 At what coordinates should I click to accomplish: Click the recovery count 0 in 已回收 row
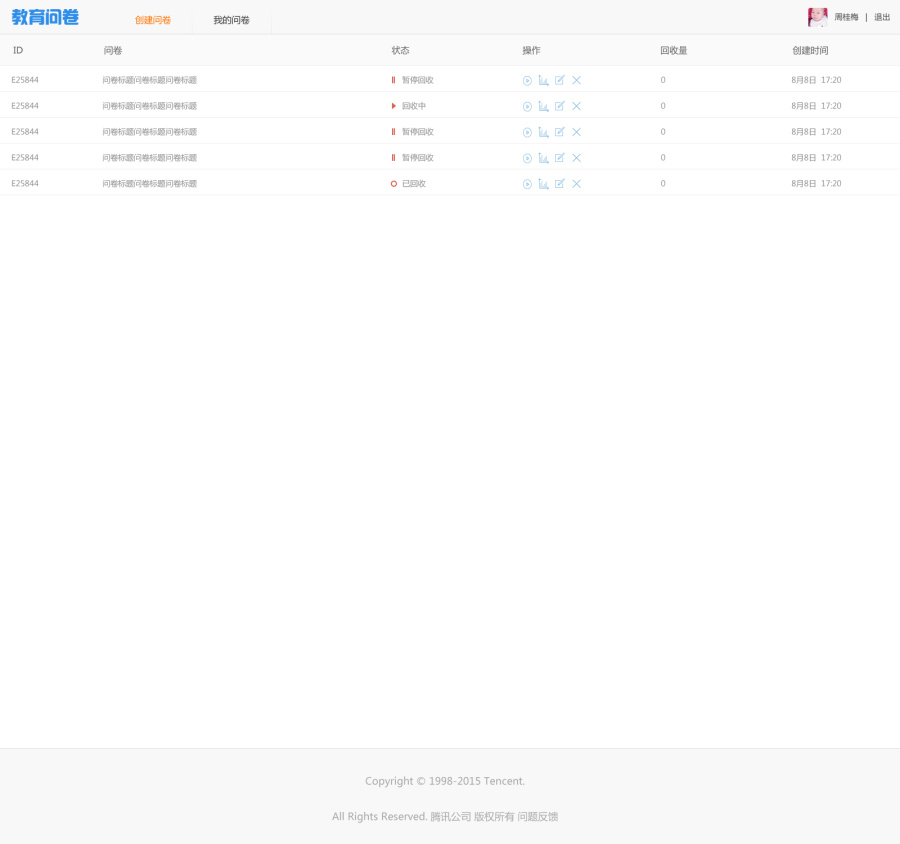coord(663,184)
